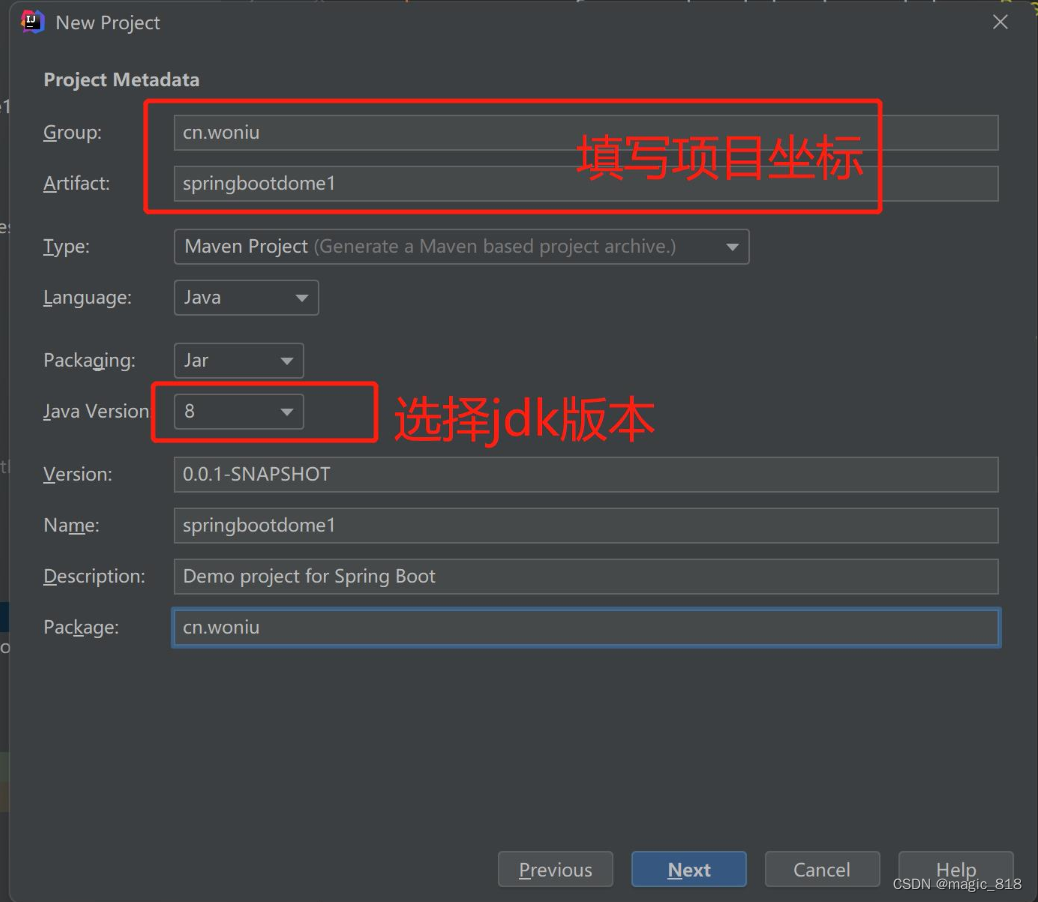Focus the Artifact field with springbootdome1

586,183
